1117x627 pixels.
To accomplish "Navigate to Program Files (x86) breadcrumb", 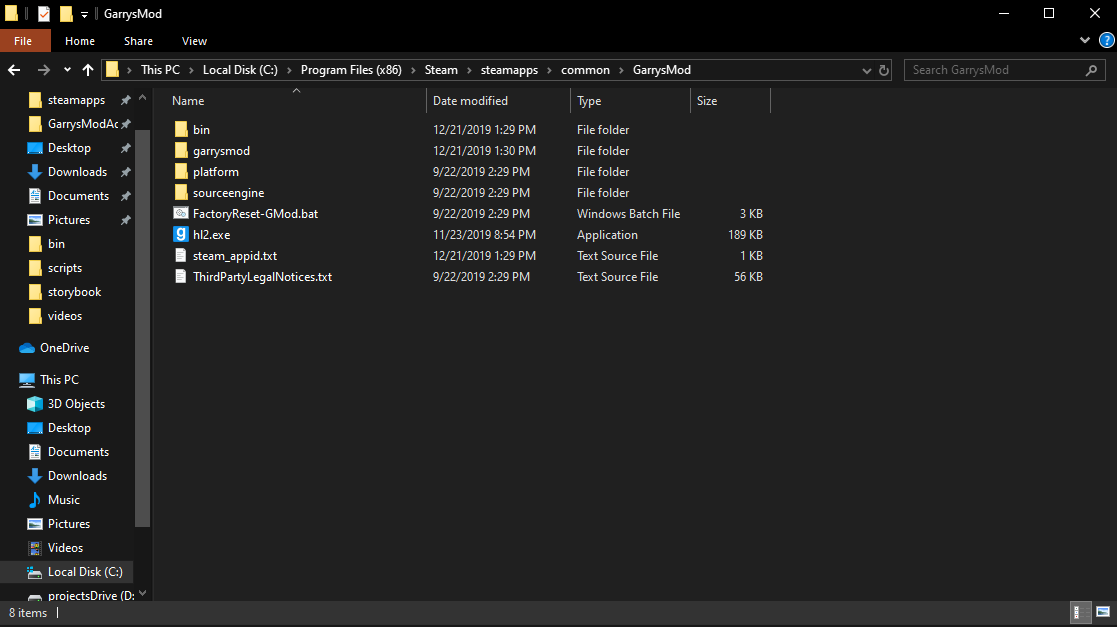I will [x=351, y=70].
